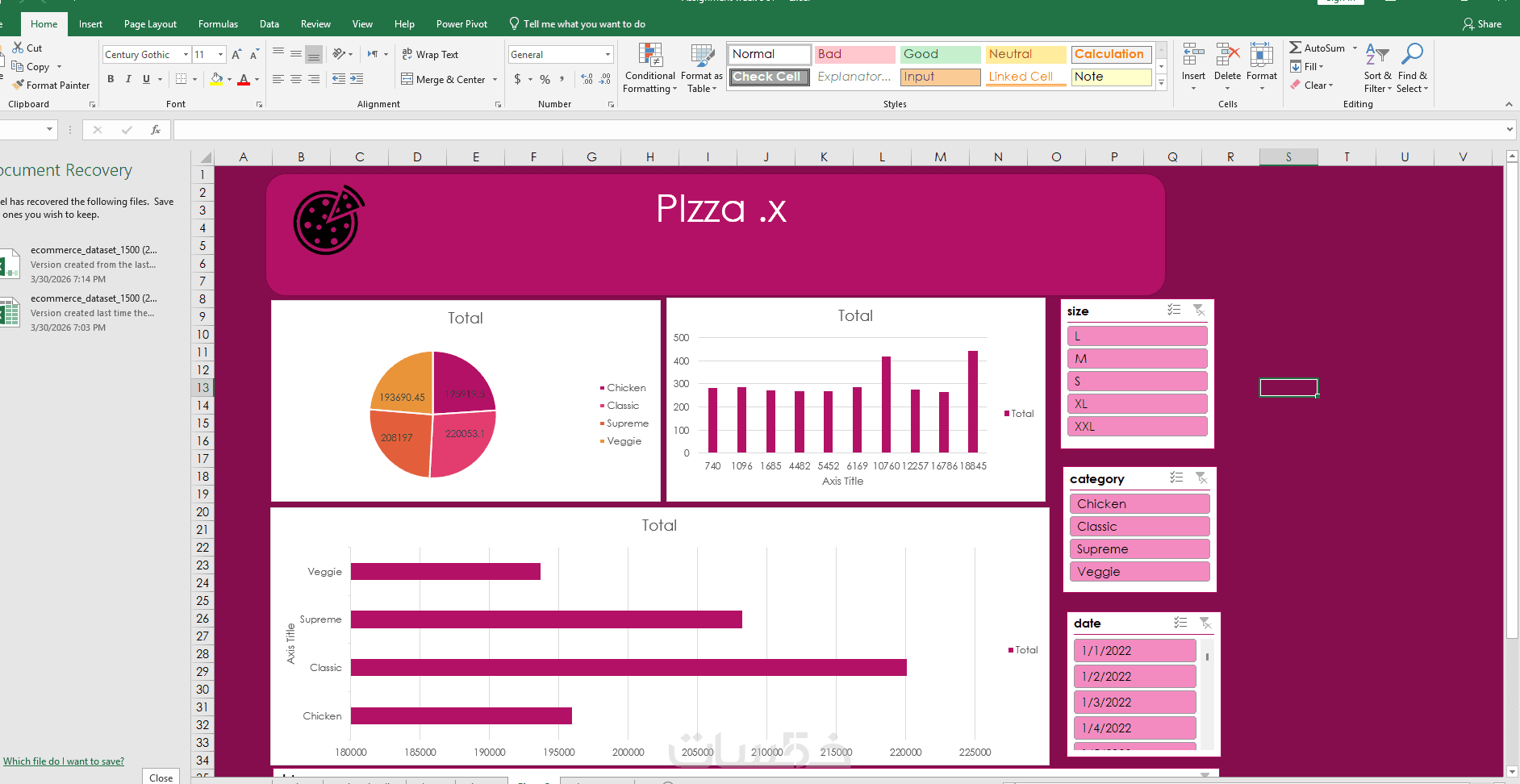The image size is (1520, 784).
Task: Open the Name Box dropdown
Action: [49, 129]
